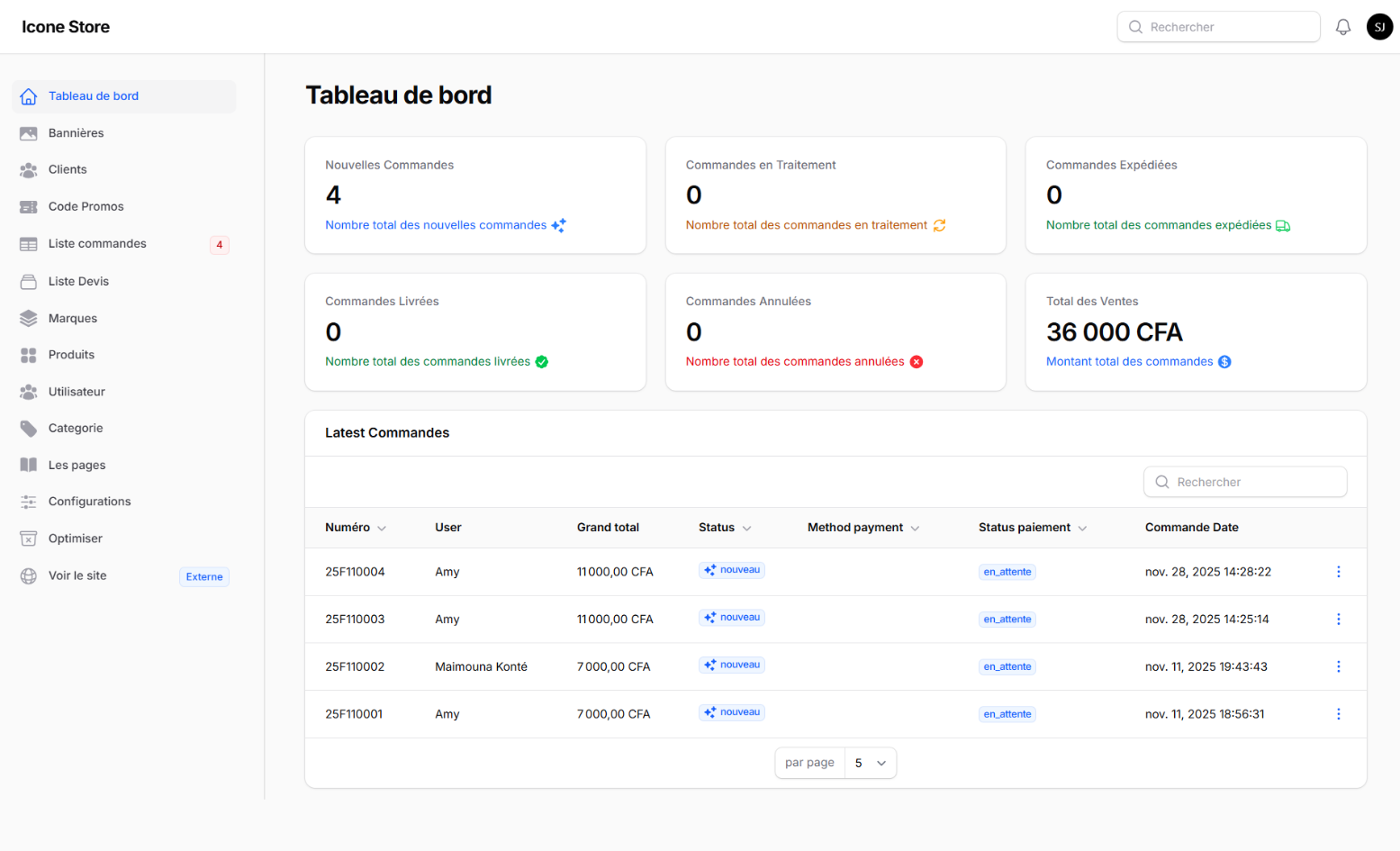The height and width of the screenshot is (851, 1400).
Task: Click the Icone Store logo link
Action: 66,27
